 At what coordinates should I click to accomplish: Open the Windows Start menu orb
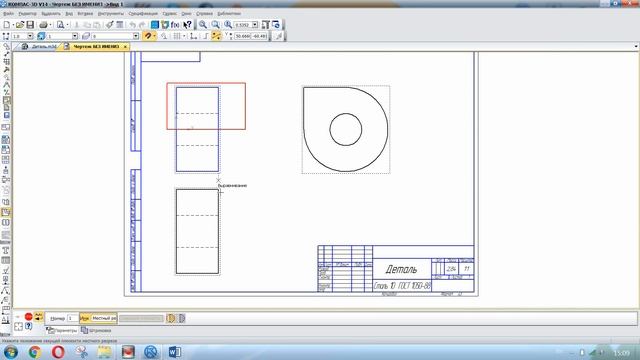click(10, 351)
